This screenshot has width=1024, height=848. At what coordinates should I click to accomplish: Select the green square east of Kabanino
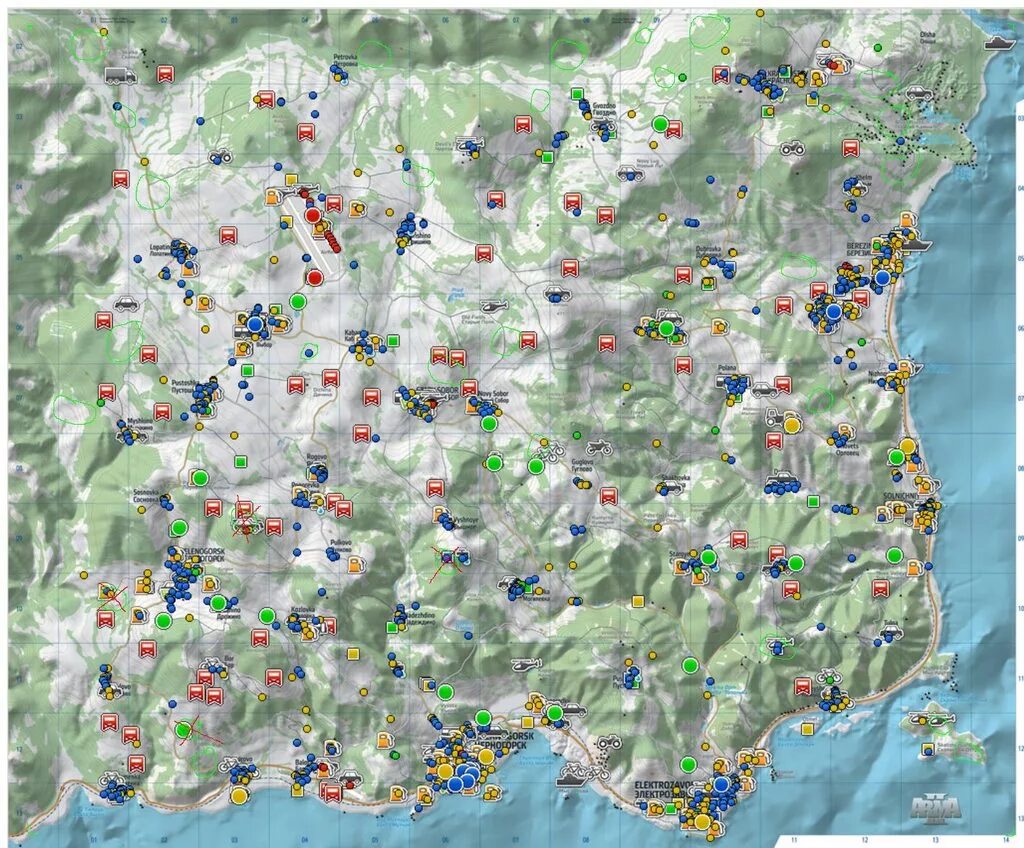(392, 340)
